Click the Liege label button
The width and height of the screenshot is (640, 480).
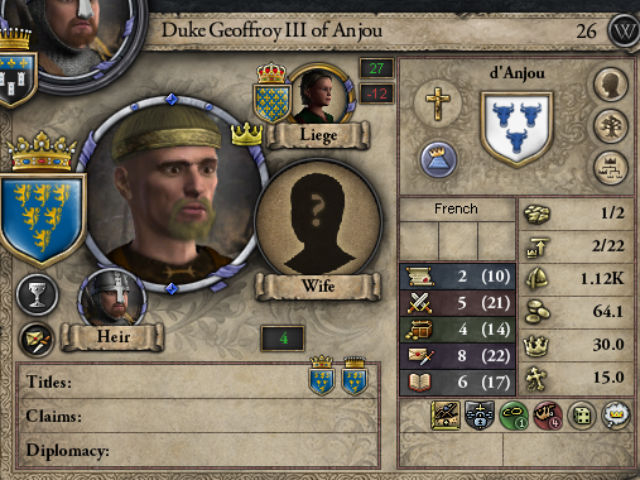tap(318, 136)
